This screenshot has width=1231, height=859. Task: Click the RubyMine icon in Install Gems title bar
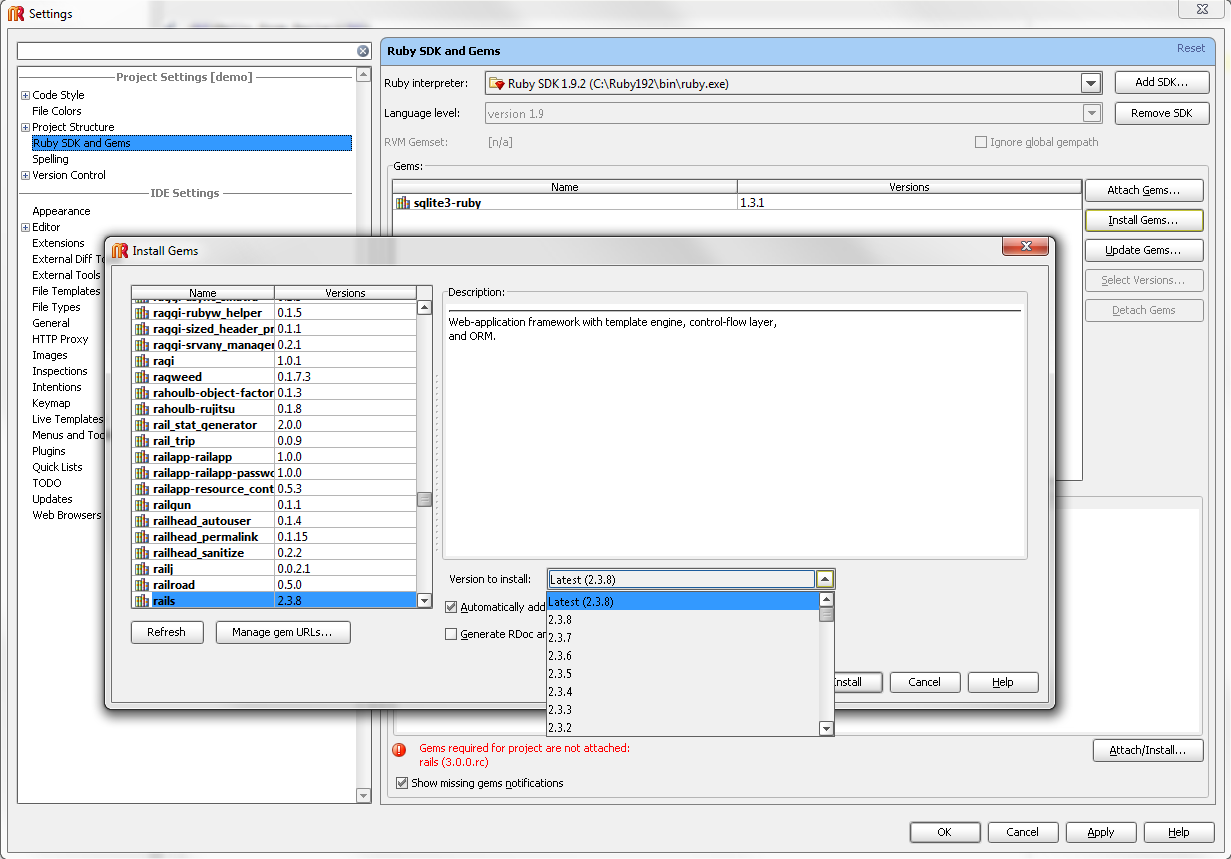click(x=120, y=250)
